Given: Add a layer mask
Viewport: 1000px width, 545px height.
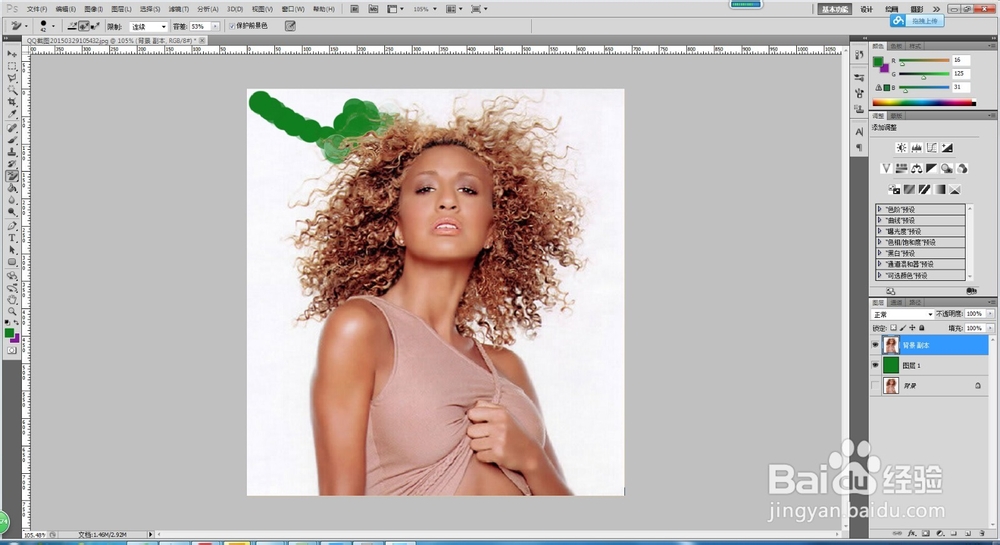Looking at the screenshot, I should 926,533.
